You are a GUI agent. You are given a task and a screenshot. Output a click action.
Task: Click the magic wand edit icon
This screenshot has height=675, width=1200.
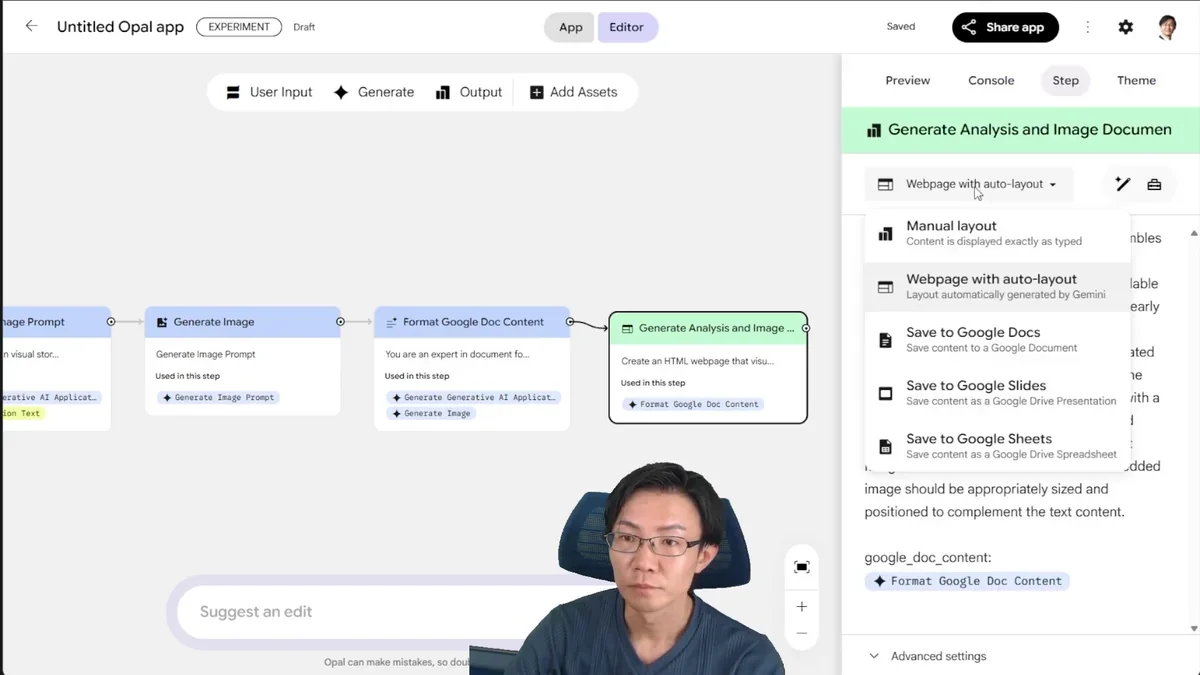[x=1123, y=184]
